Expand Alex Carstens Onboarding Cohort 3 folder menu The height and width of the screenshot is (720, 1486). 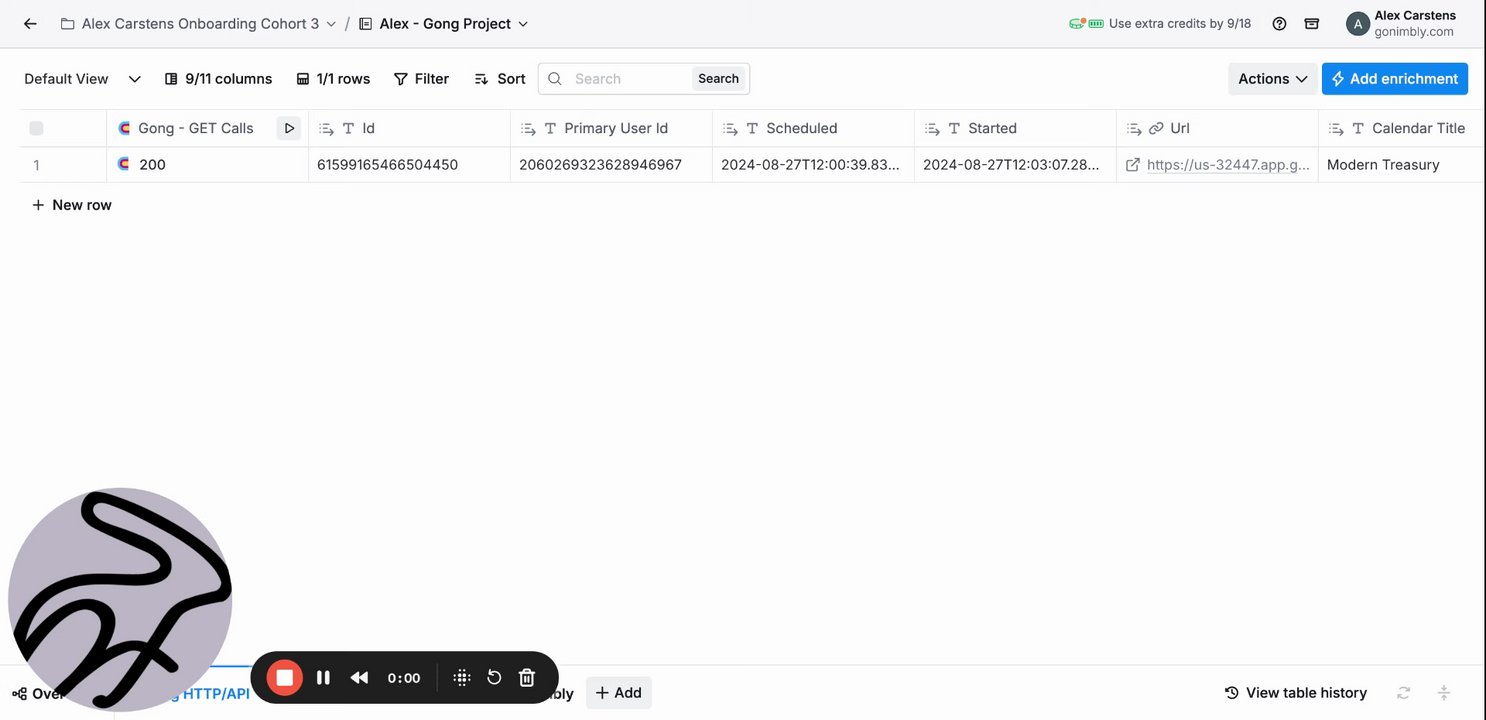coord(331,24)
